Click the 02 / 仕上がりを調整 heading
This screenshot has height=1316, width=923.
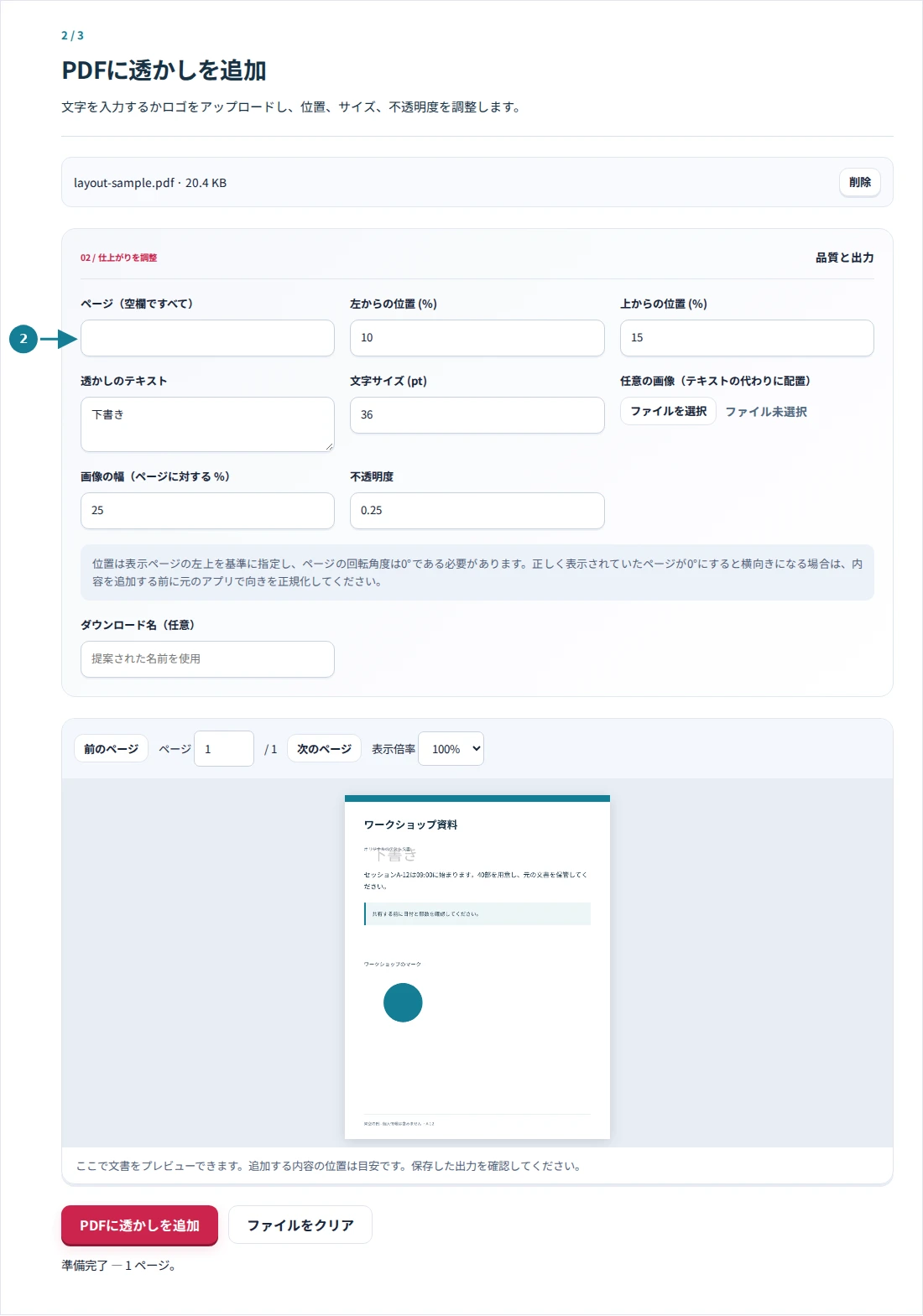(x=119, y=257)
